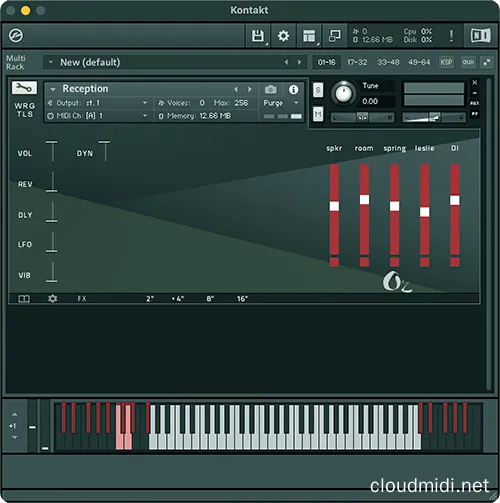The height and width of the screenshot is (503, 500).
Task: Click the Tune knob
Action: (343, 93)
